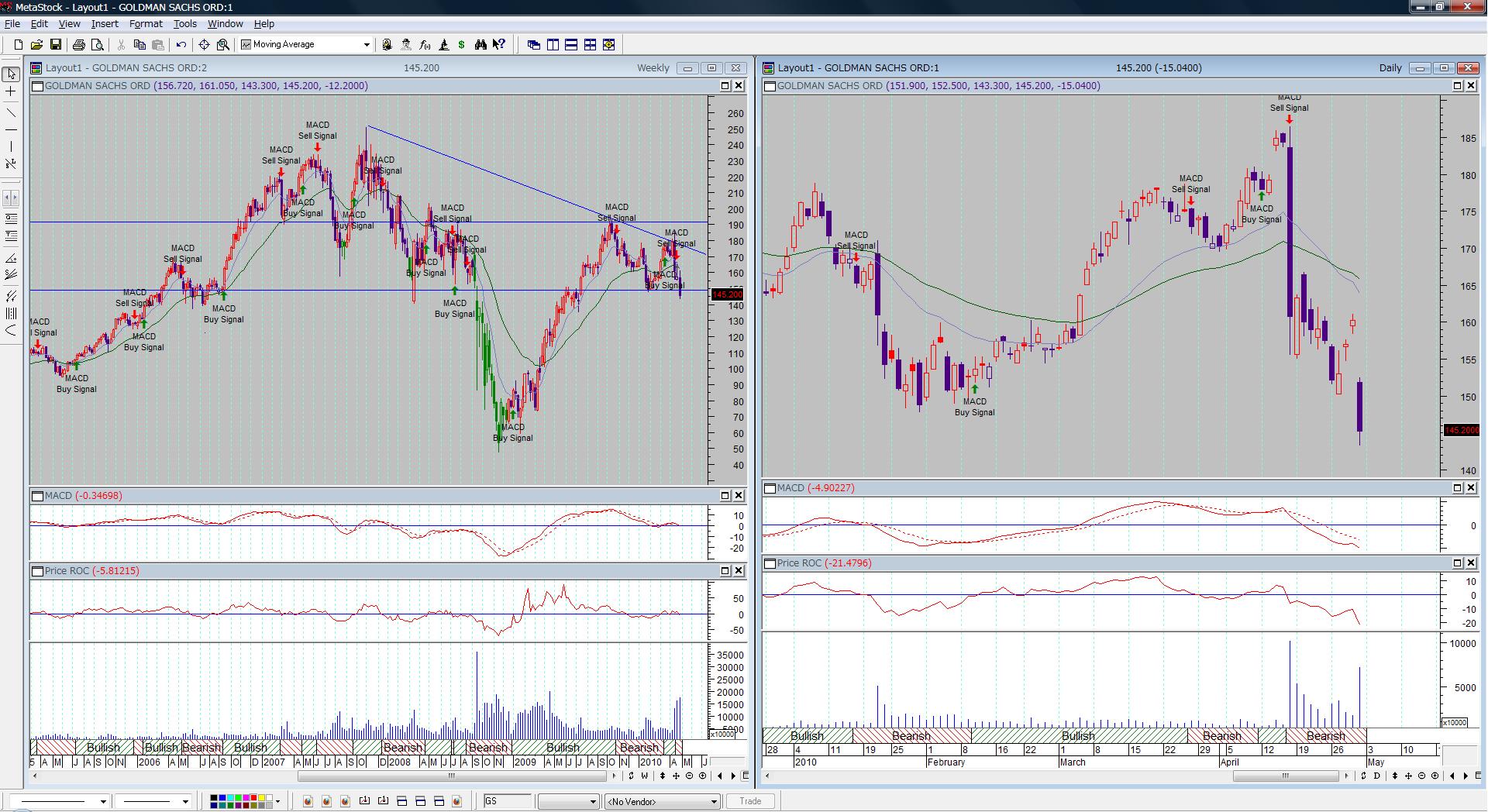
Task: Click the Print icon in toolbar
Action: click(78, 45)
